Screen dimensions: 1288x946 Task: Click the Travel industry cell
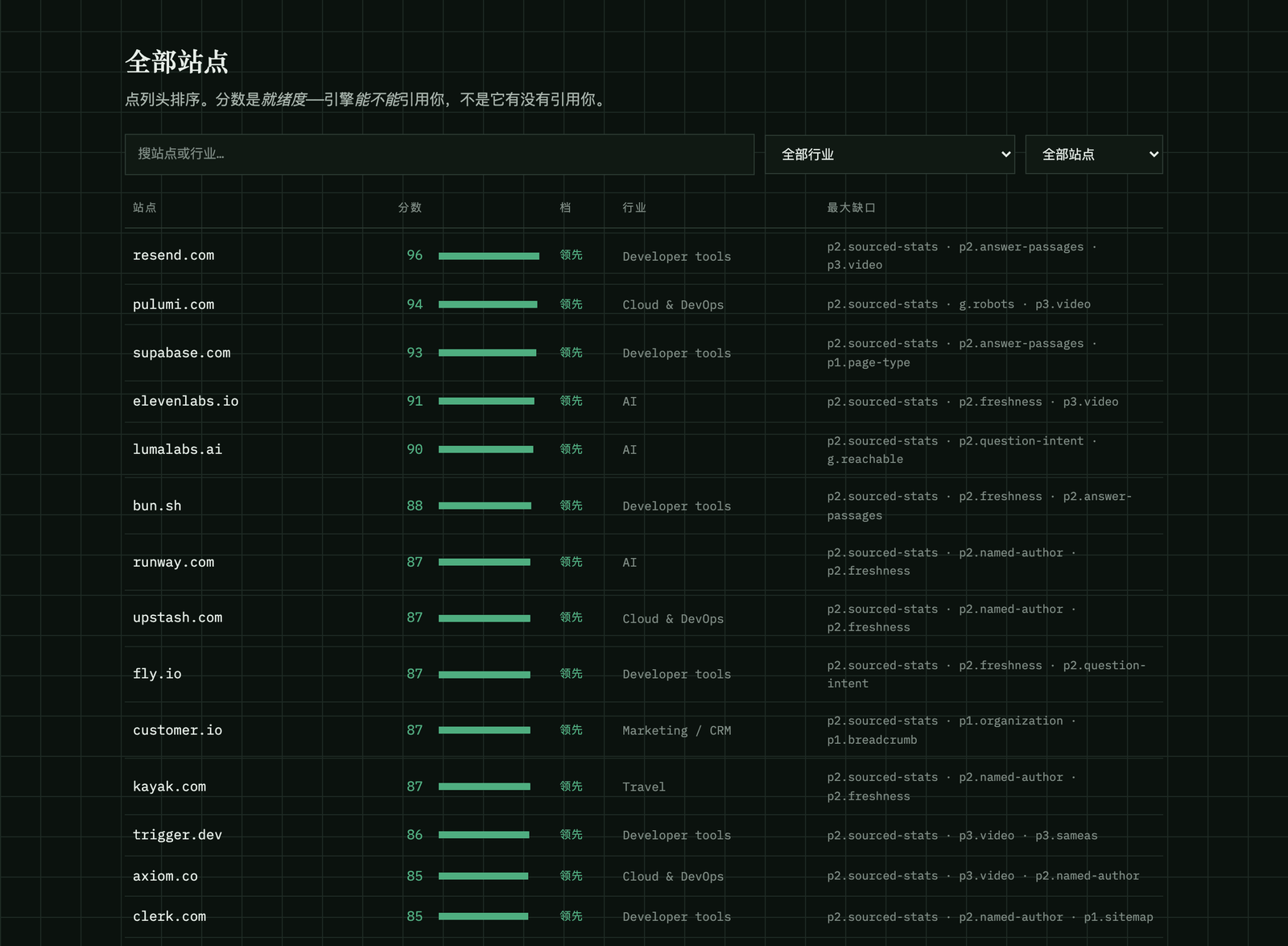[644, 787]
